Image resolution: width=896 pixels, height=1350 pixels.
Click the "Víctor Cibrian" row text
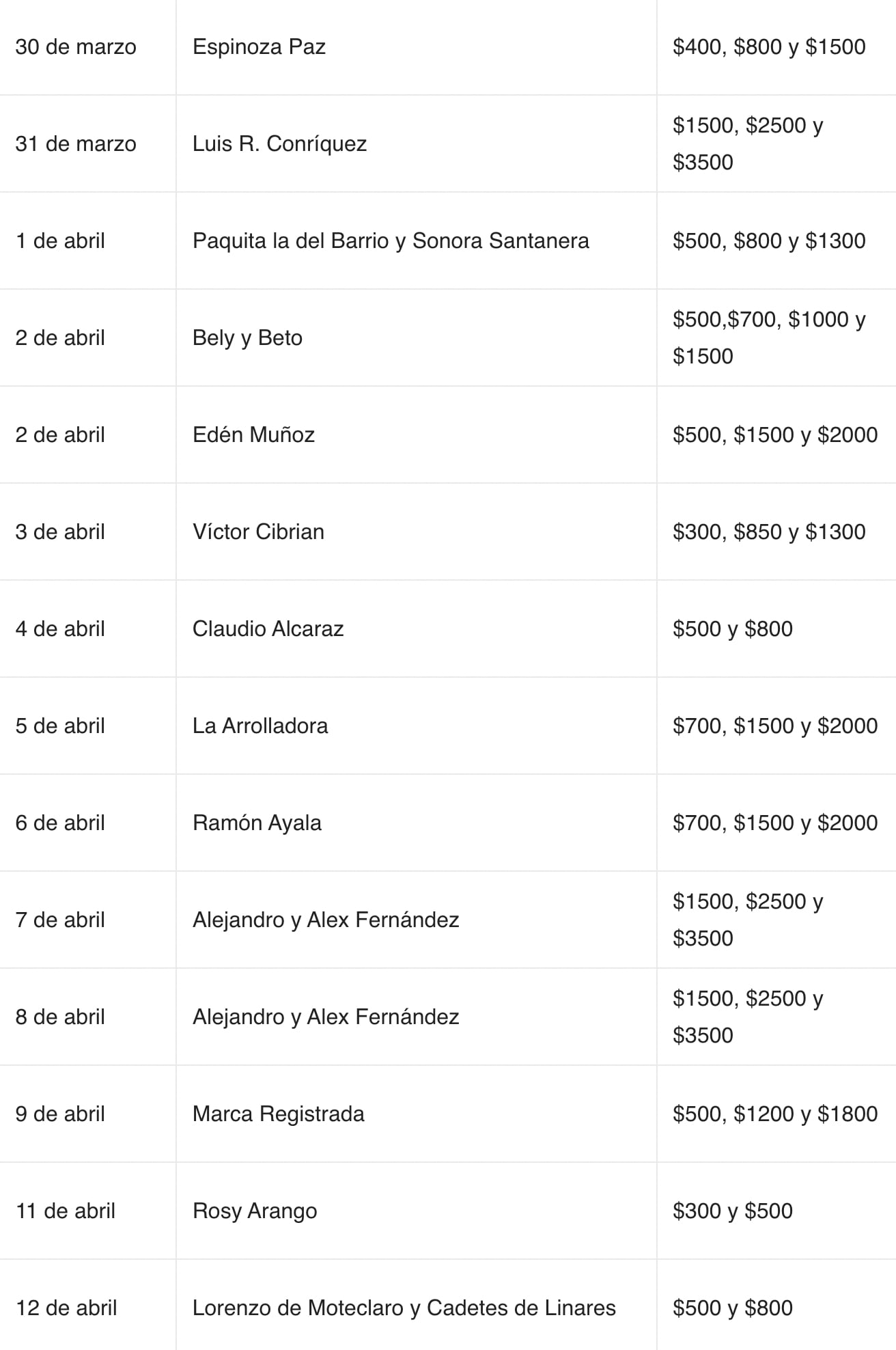click(x=258, y=532)
